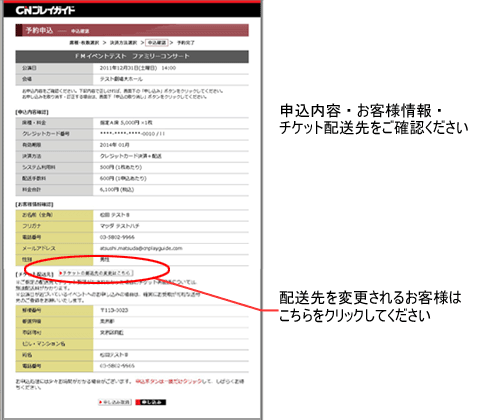This screenshot has width=500, height=420.
Task: Open the ticket mailing address change link
Action: tap(96, 273)
